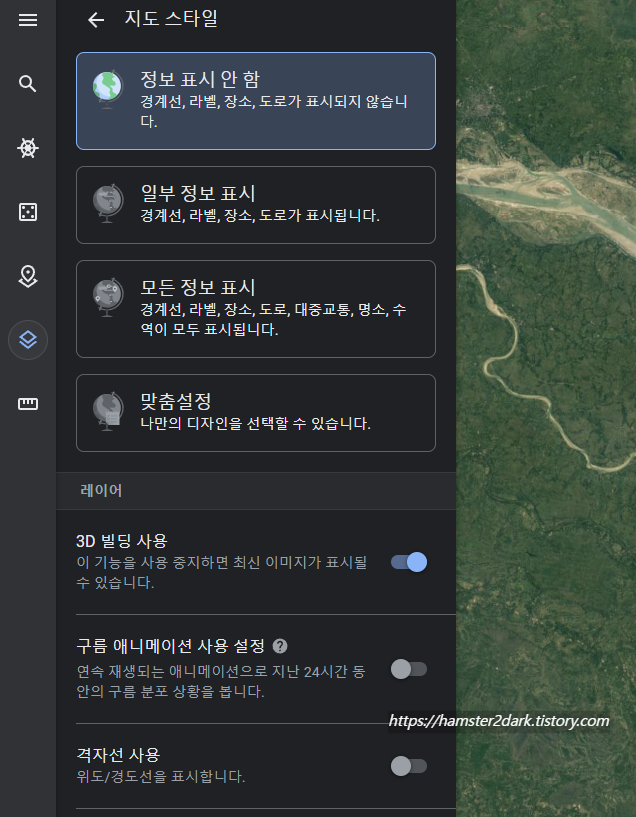636x817 pixels.
Task: Open Projects with the map pin icon
Action: coord(28,276)
